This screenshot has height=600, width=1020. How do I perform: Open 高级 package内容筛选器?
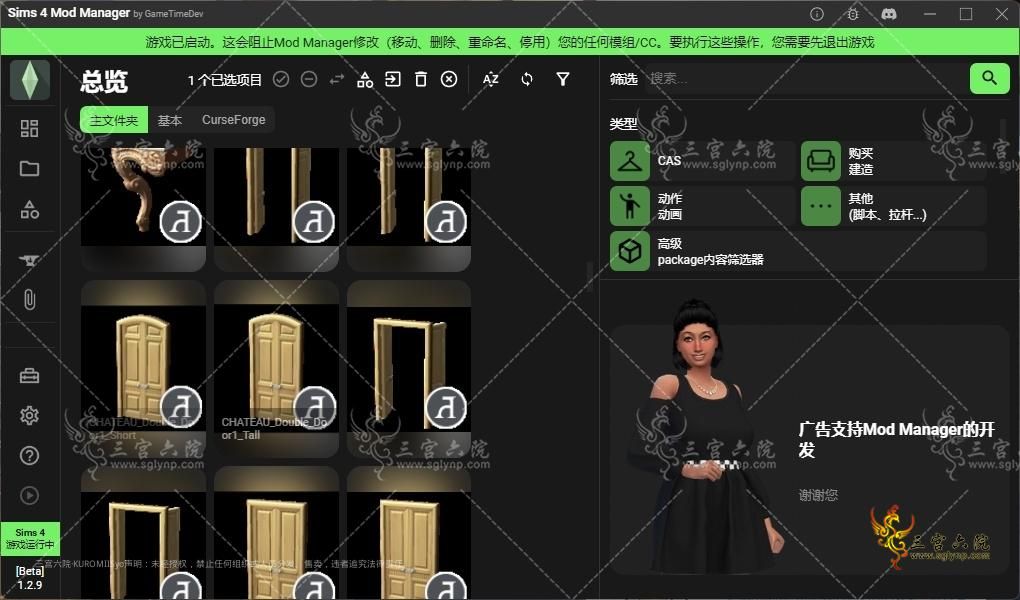coord(798,251)
